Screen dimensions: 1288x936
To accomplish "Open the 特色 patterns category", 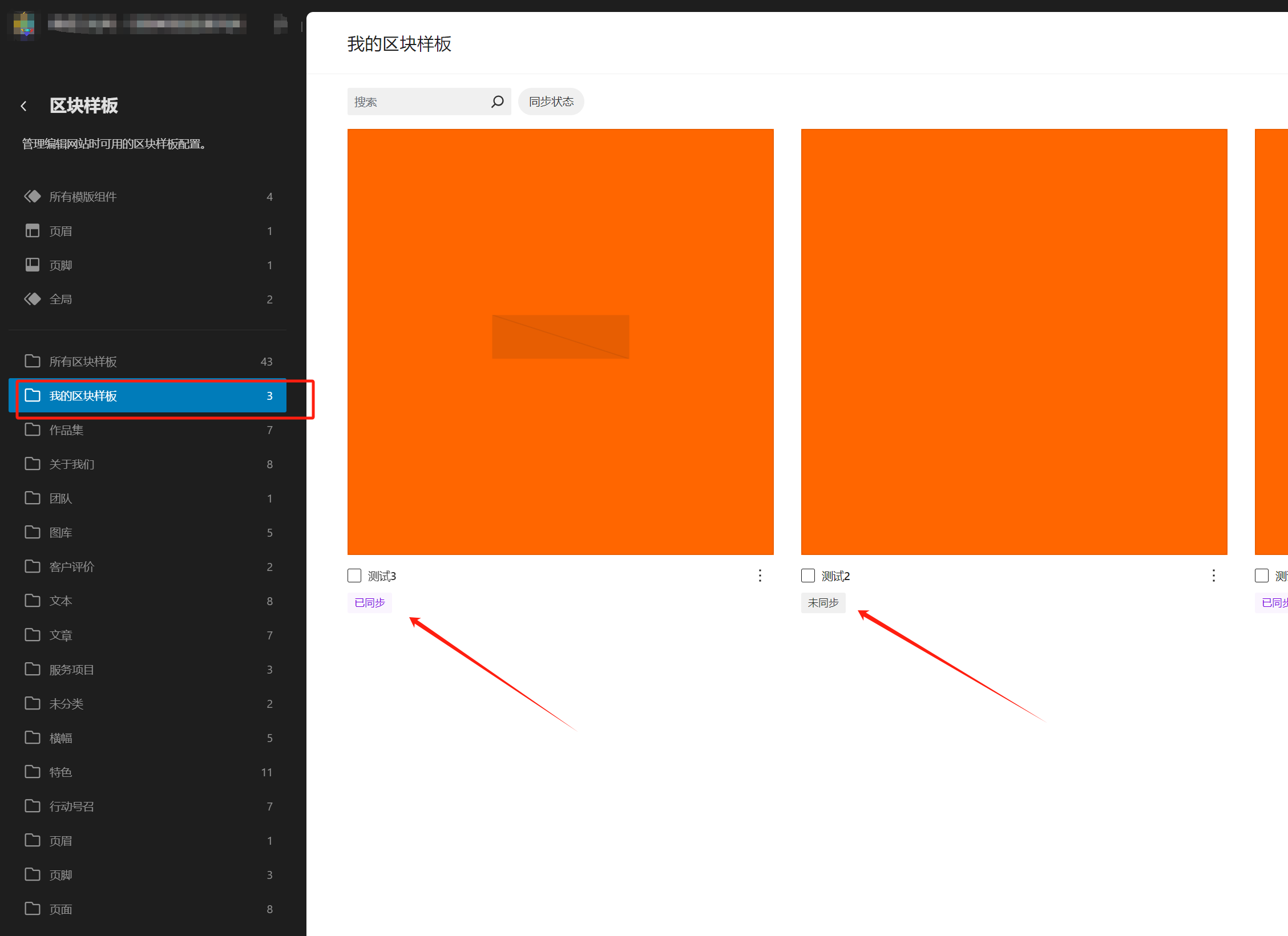I will 60,772.
